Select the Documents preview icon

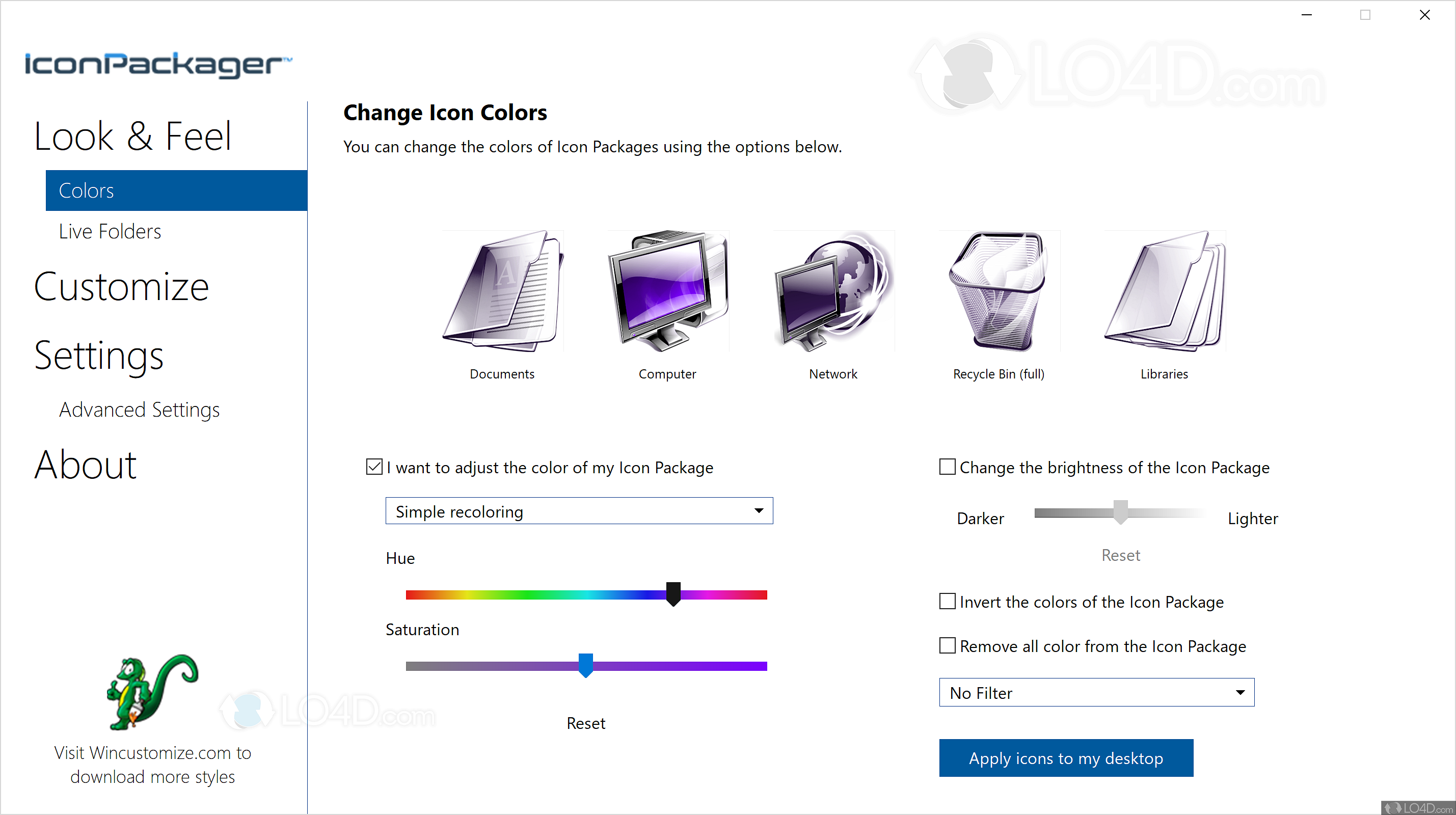[x=502, y=291]
